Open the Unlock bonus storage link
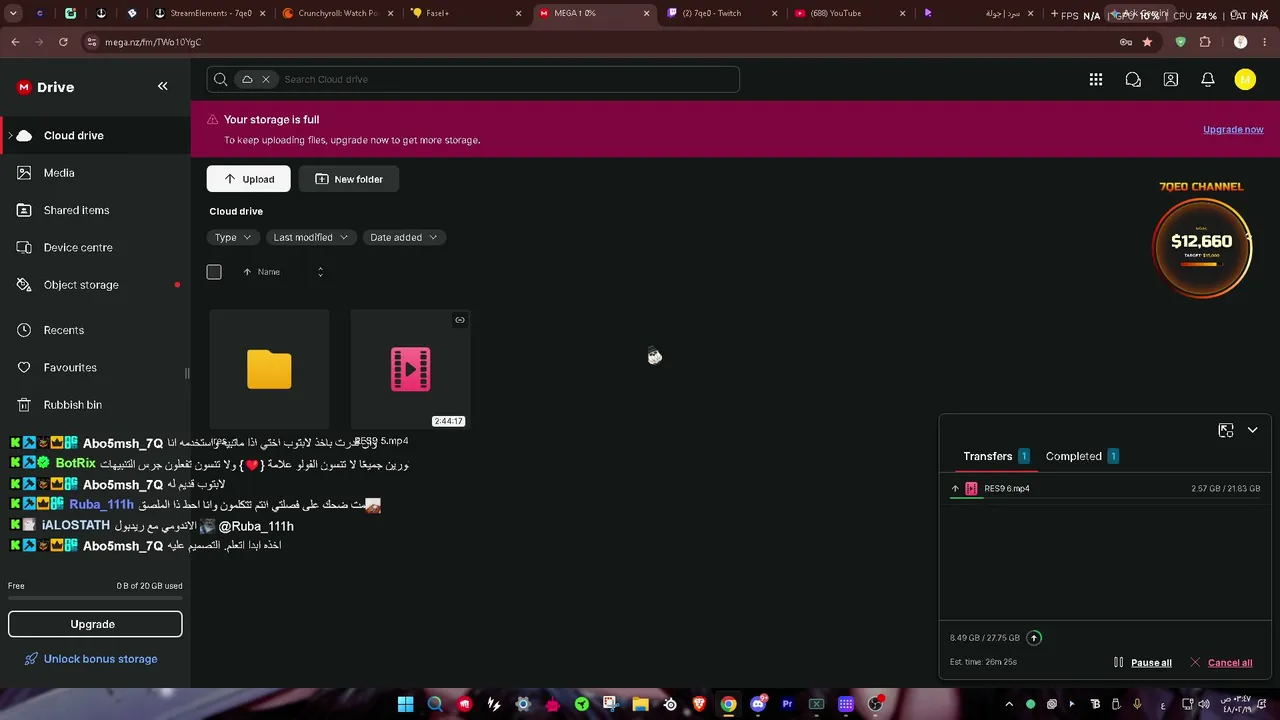Viewport: 1280px width, 720px height. 91,659
